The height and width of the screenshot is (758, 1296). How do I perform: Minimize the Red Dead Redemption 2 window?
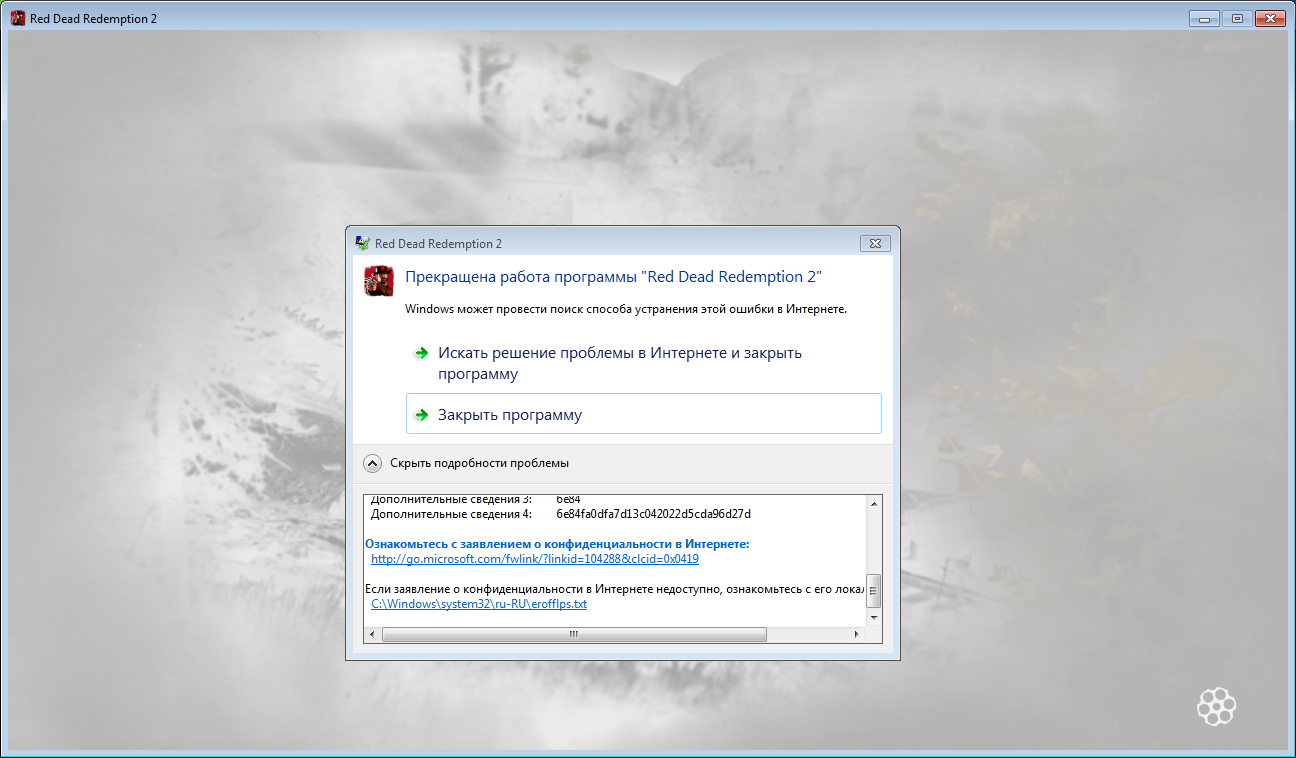click(1206, 17)
